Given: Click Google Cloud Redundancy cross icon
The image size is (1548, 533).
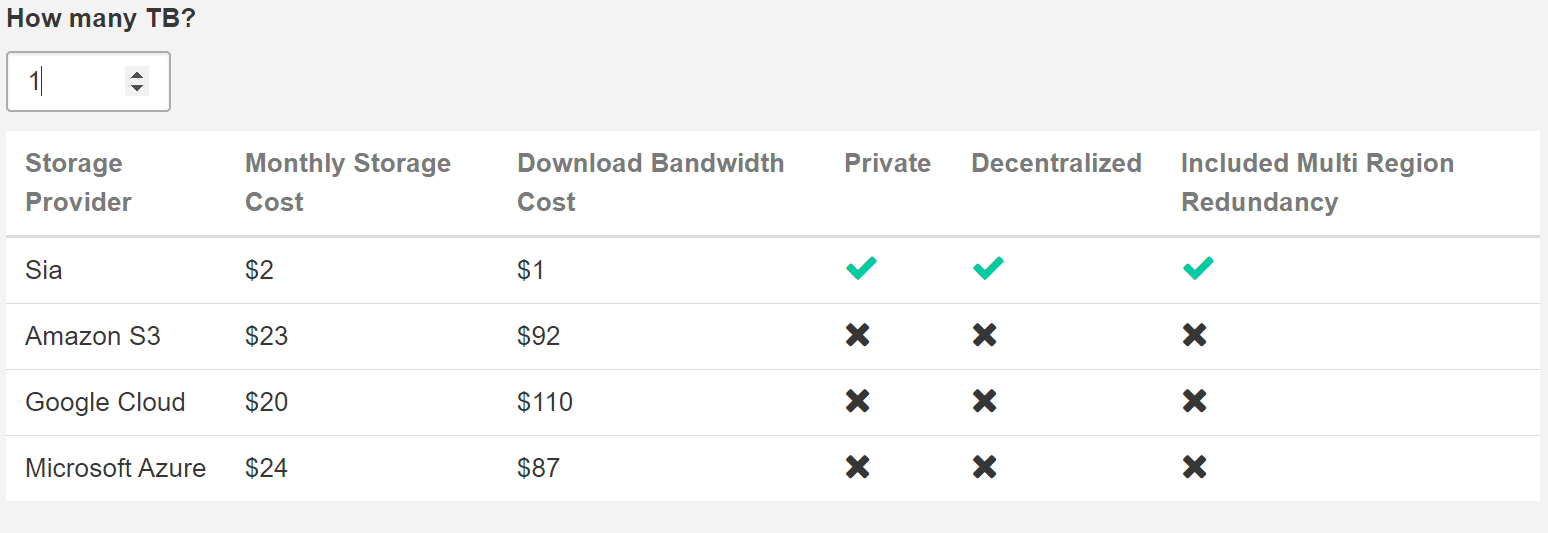Looking at the screenshot, I should pos(1194,401).
